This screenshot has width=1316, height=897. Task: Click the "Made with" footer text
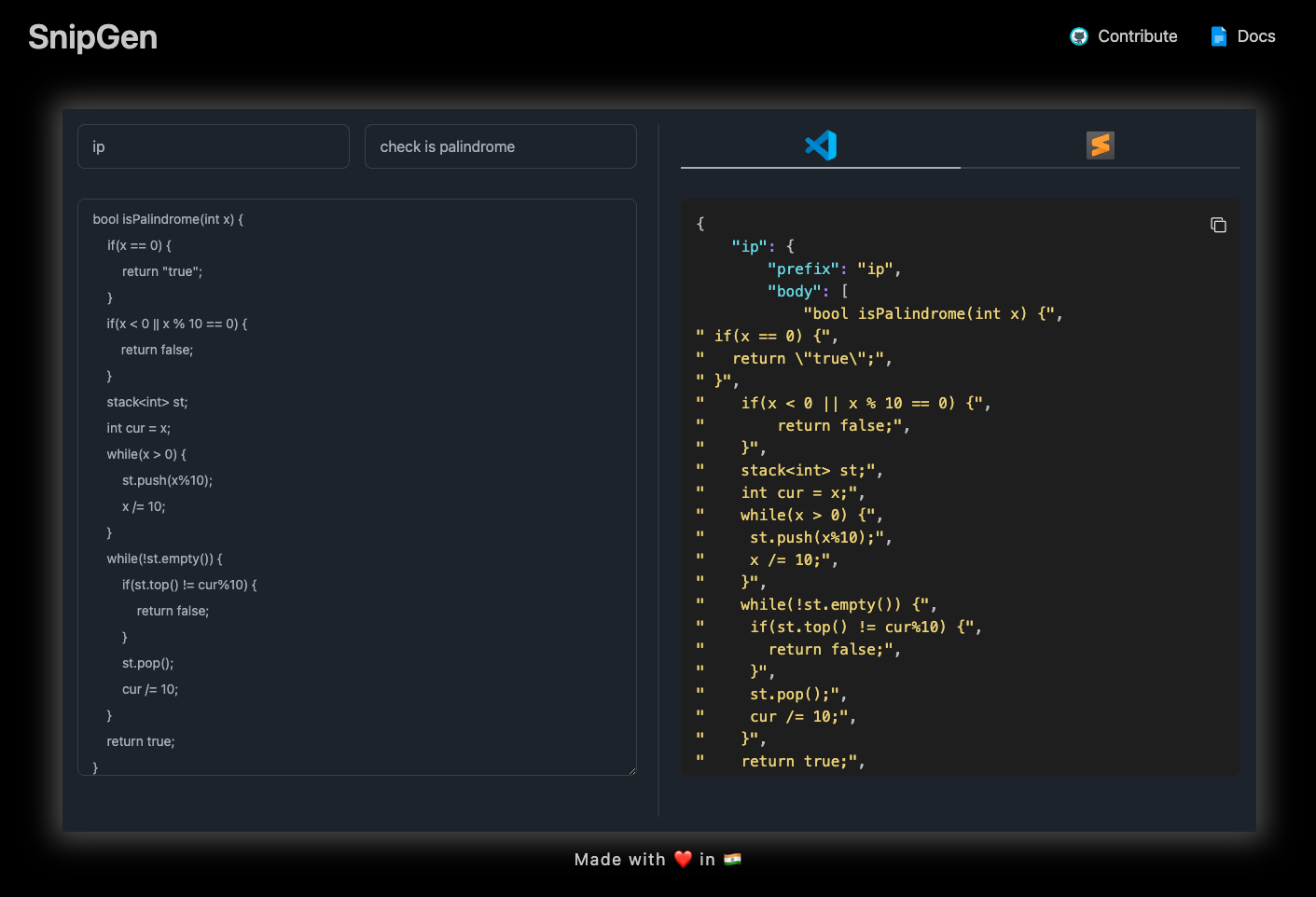tap(620, 859)
